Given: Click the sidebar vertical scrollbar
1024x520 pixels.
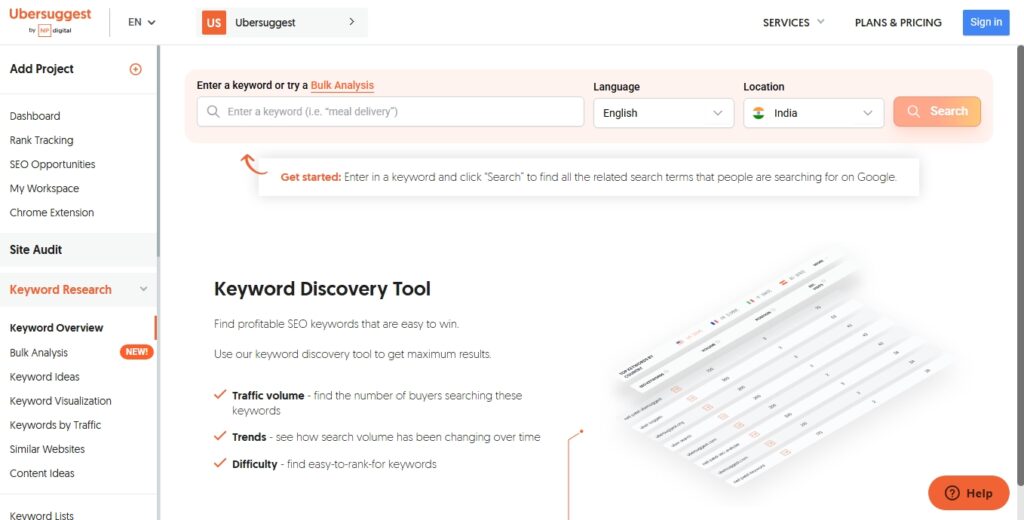Looking at the screenshot, I should pos(158,151).
